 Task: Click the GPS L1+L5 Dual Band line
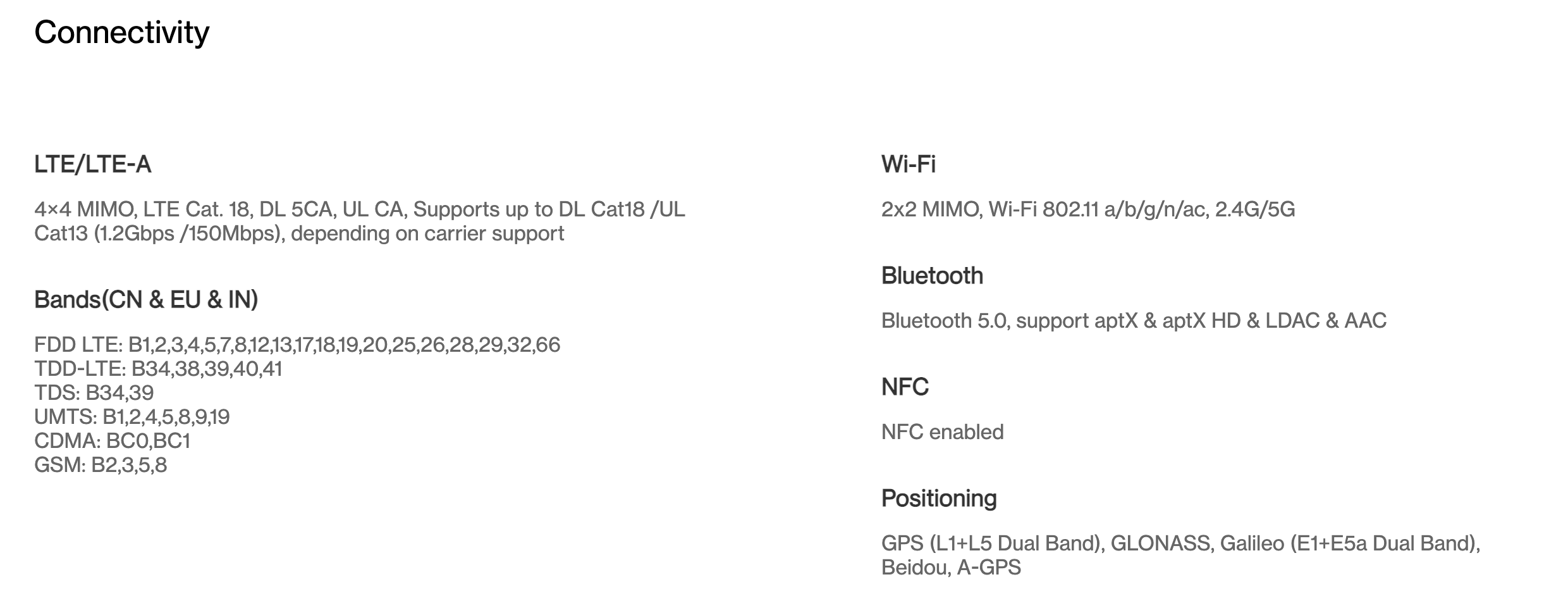click(1180, 543)
